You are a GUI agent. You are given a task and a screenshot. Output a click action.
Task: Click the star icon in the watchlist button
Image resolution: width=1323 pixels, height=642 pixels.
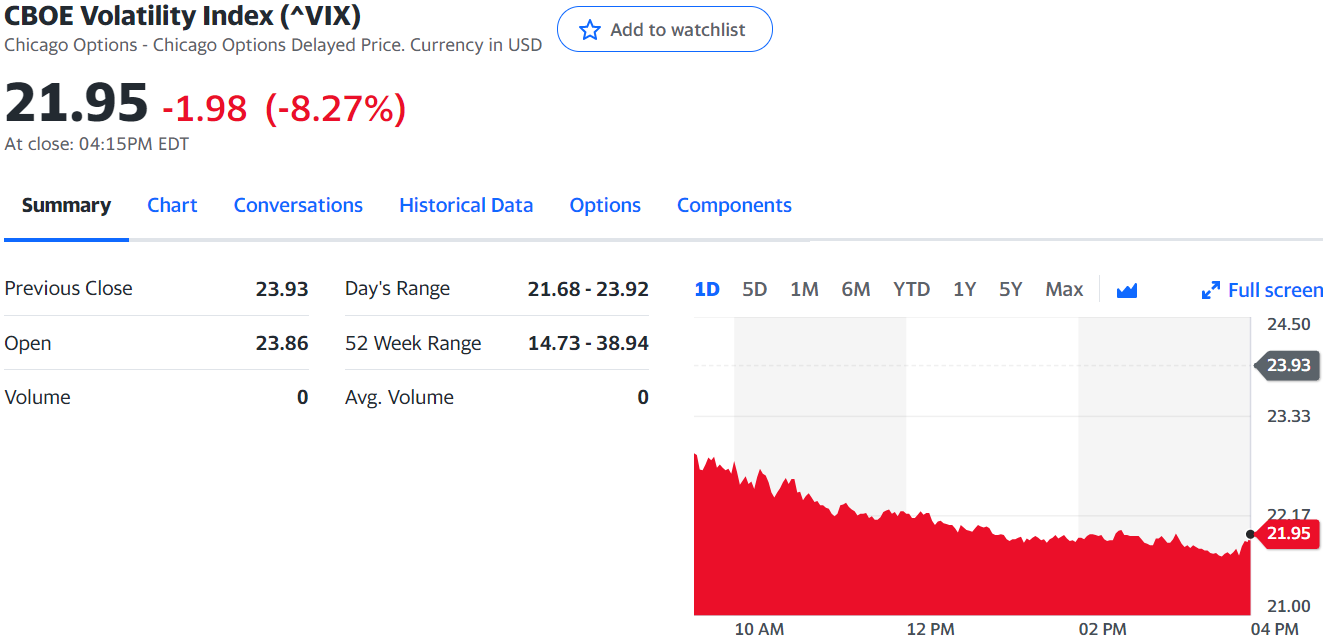coord(590,30)
